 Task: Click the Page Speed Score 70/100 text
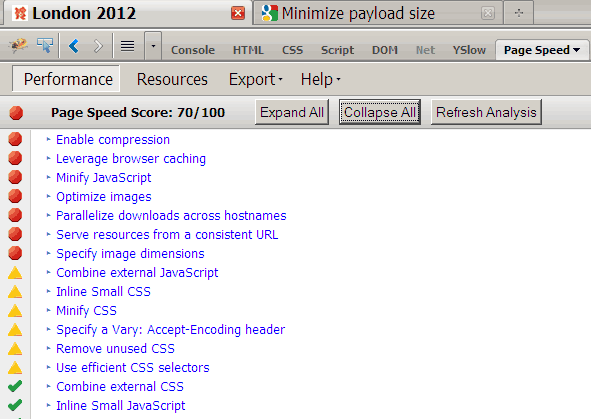pyautogui.click(x=138, y=113)
